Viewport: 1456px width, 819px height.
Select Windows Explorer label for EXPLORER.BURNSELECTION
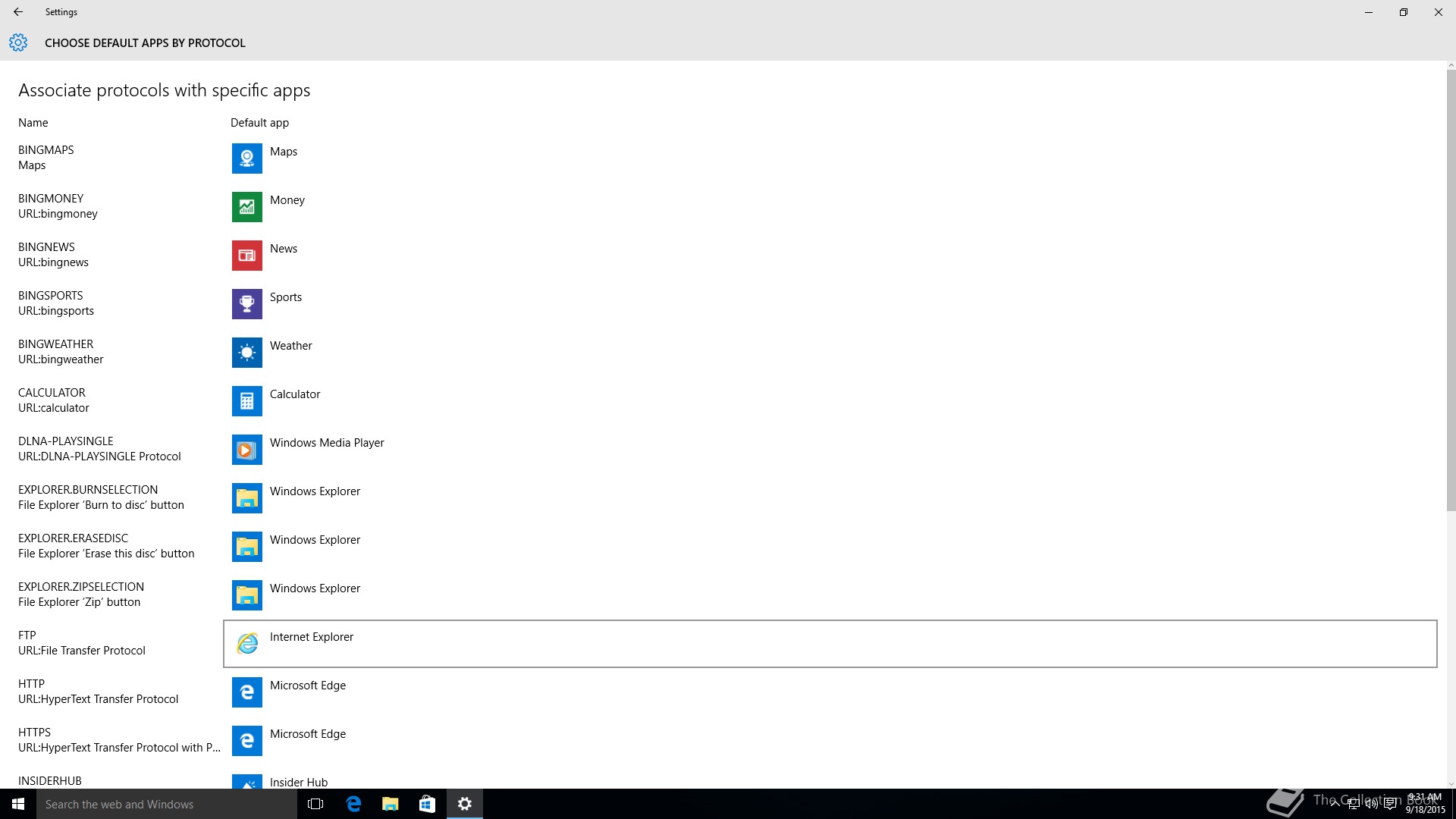click(x=315, y=491)
